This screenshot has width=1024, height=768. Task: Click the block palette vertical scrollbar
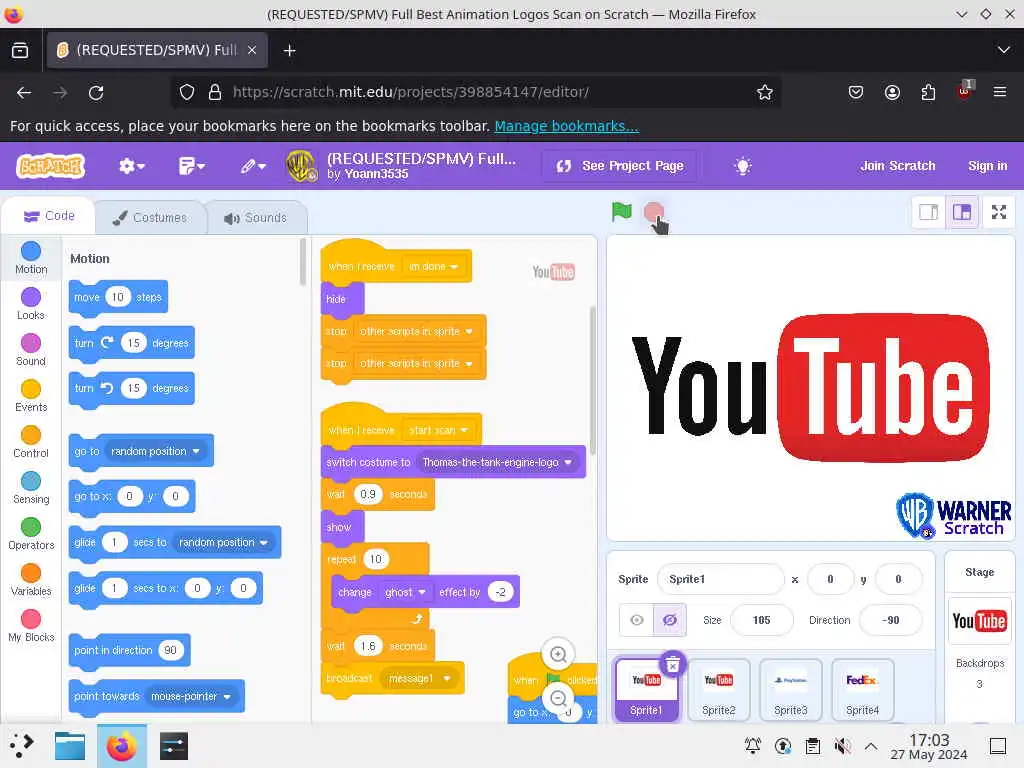[302, 263]
